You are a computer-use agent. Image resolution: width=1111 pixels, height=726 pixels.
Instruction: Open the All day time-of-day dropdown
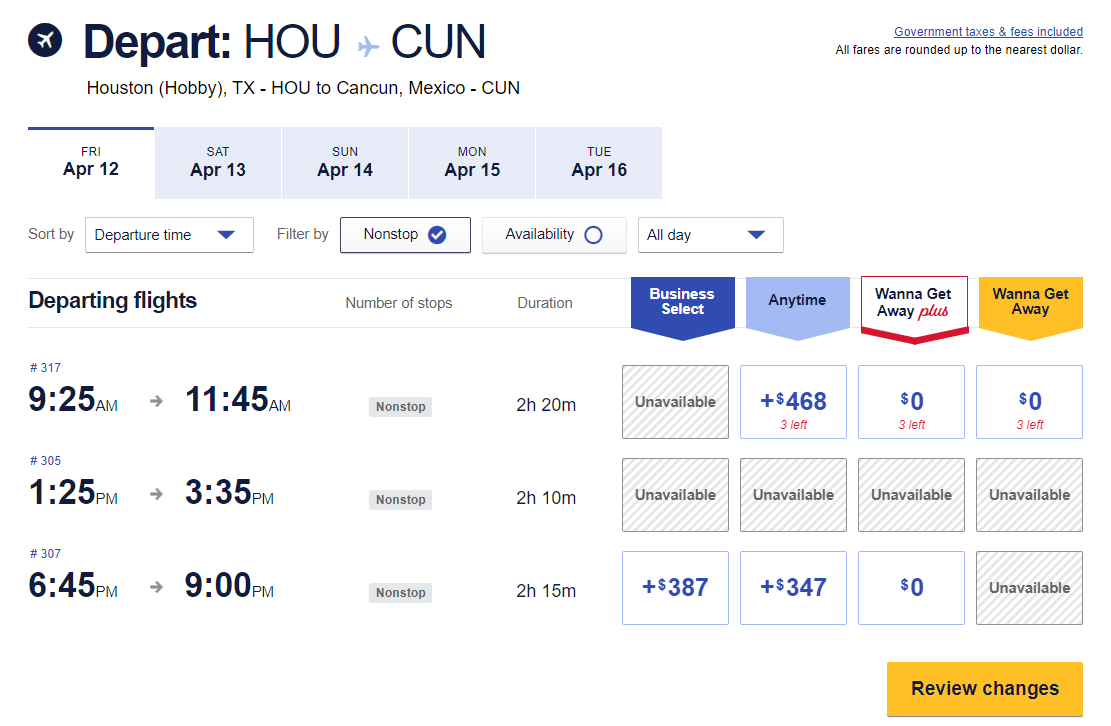(710, 235)
